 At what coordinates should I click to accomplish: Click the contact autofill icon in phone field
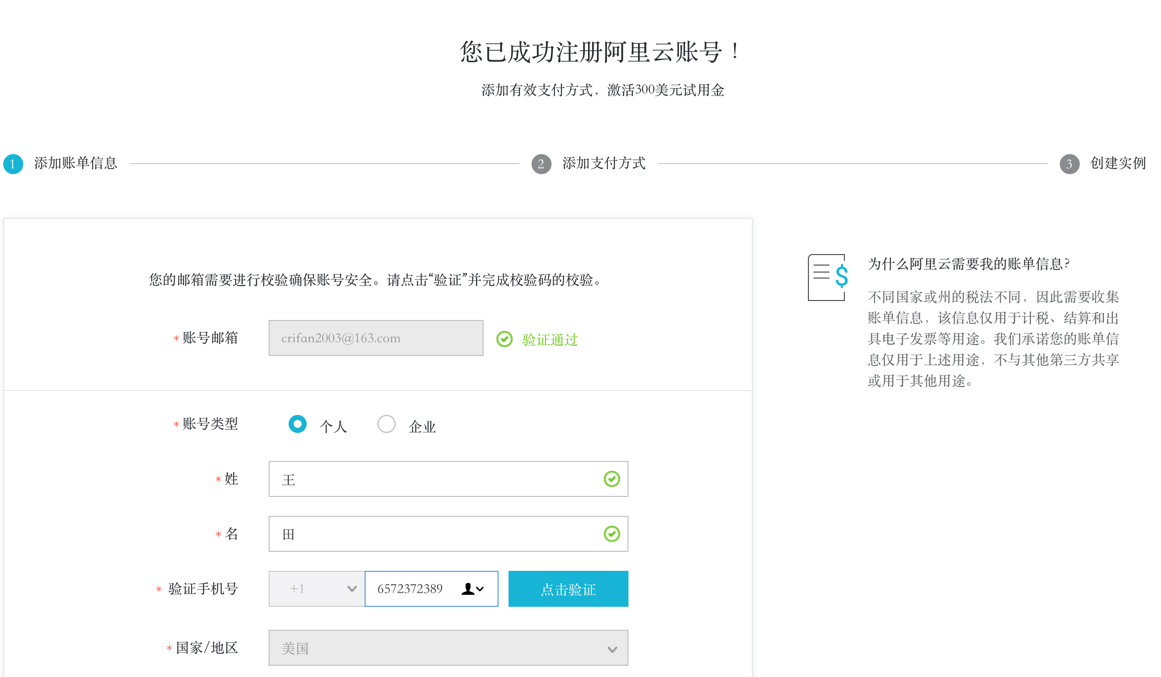coord(467,589)
